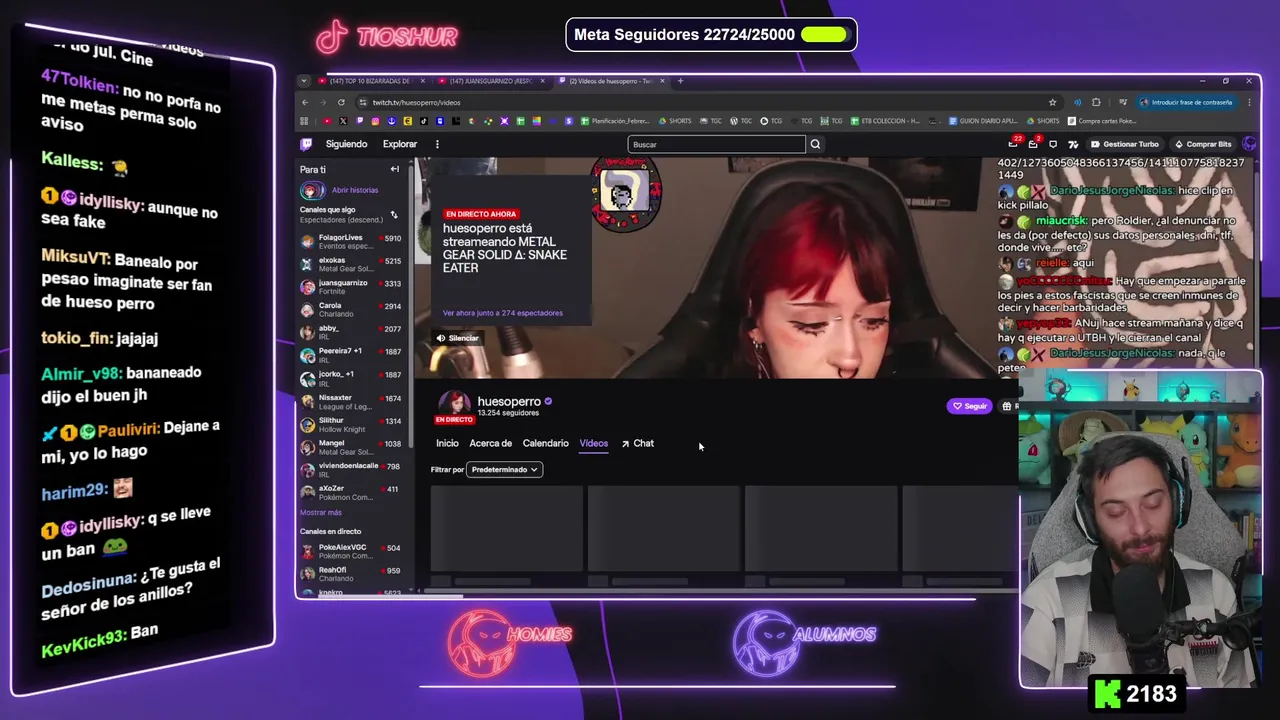Screen dimensions: 1280x720
Task: Open the Twitch three-dot more menu
Action: pos(437,144)
